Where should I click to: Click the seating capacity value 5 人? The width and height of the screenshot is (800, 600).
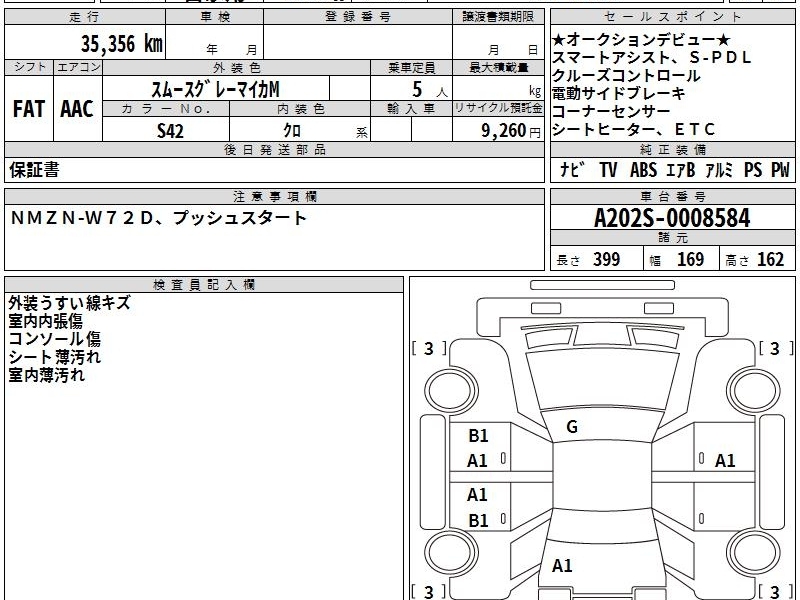tap(430, 90)
